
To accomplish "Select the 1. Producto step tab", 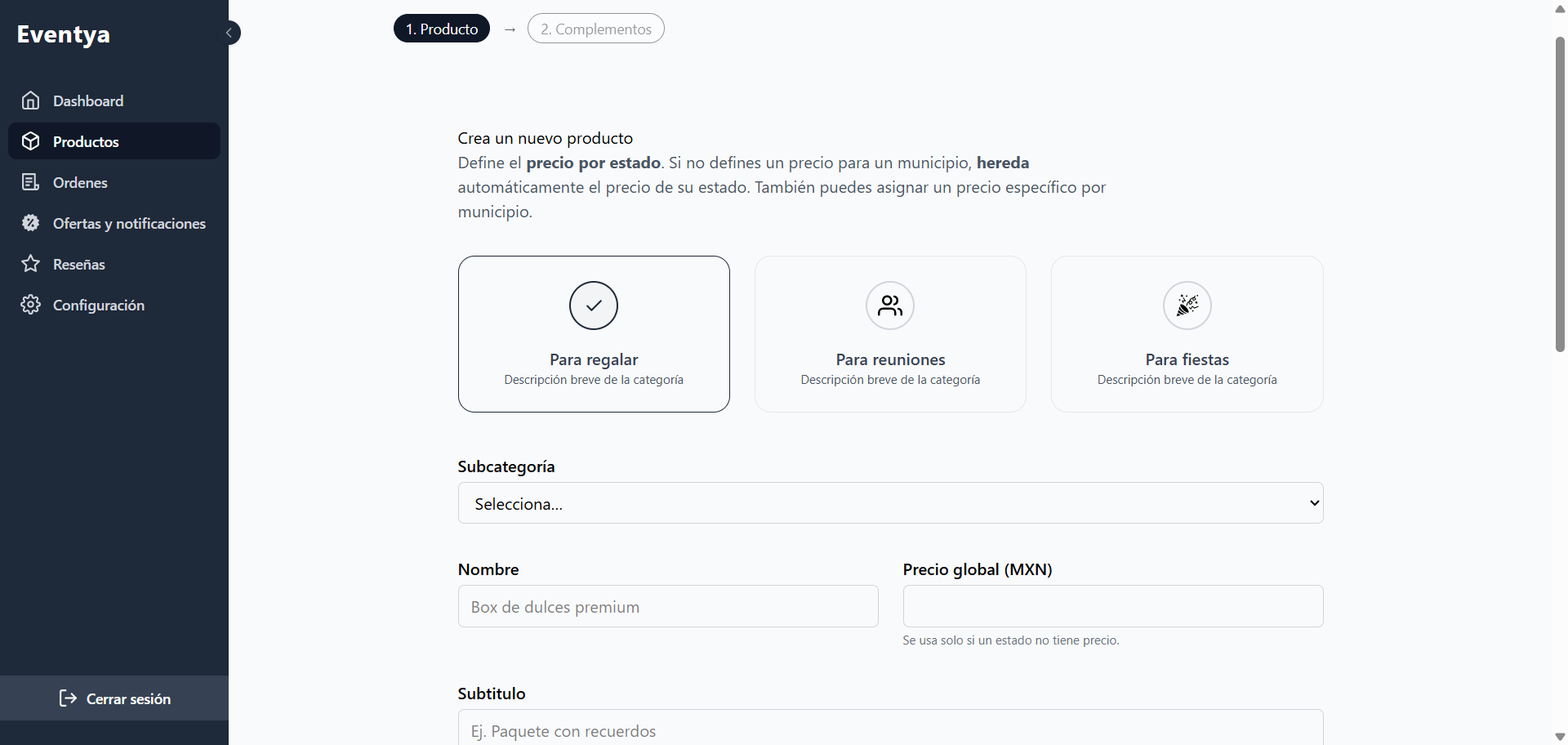I will tap(441, 28).
